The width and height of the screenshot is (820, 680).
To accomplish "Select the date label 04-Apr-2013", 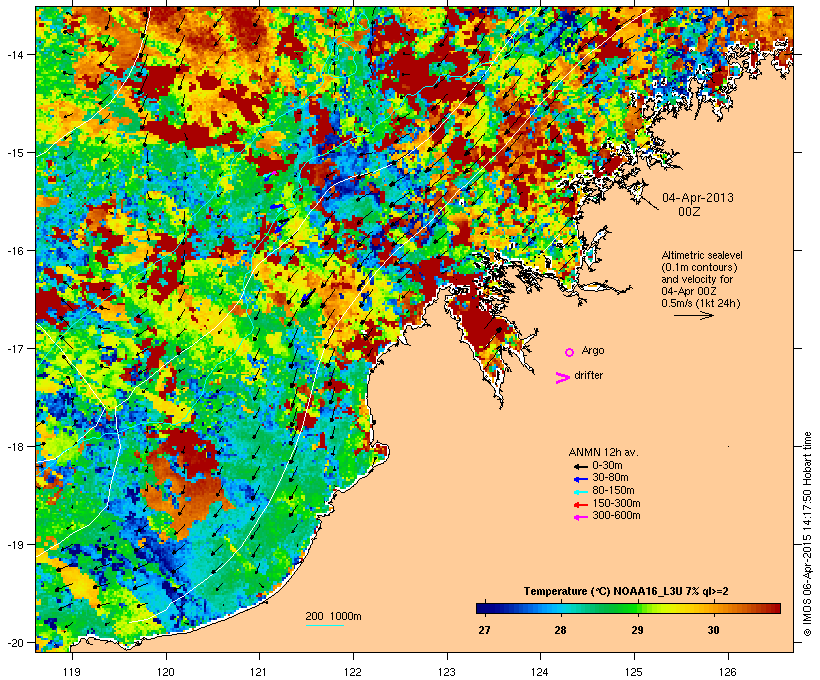I will point(698,198).
